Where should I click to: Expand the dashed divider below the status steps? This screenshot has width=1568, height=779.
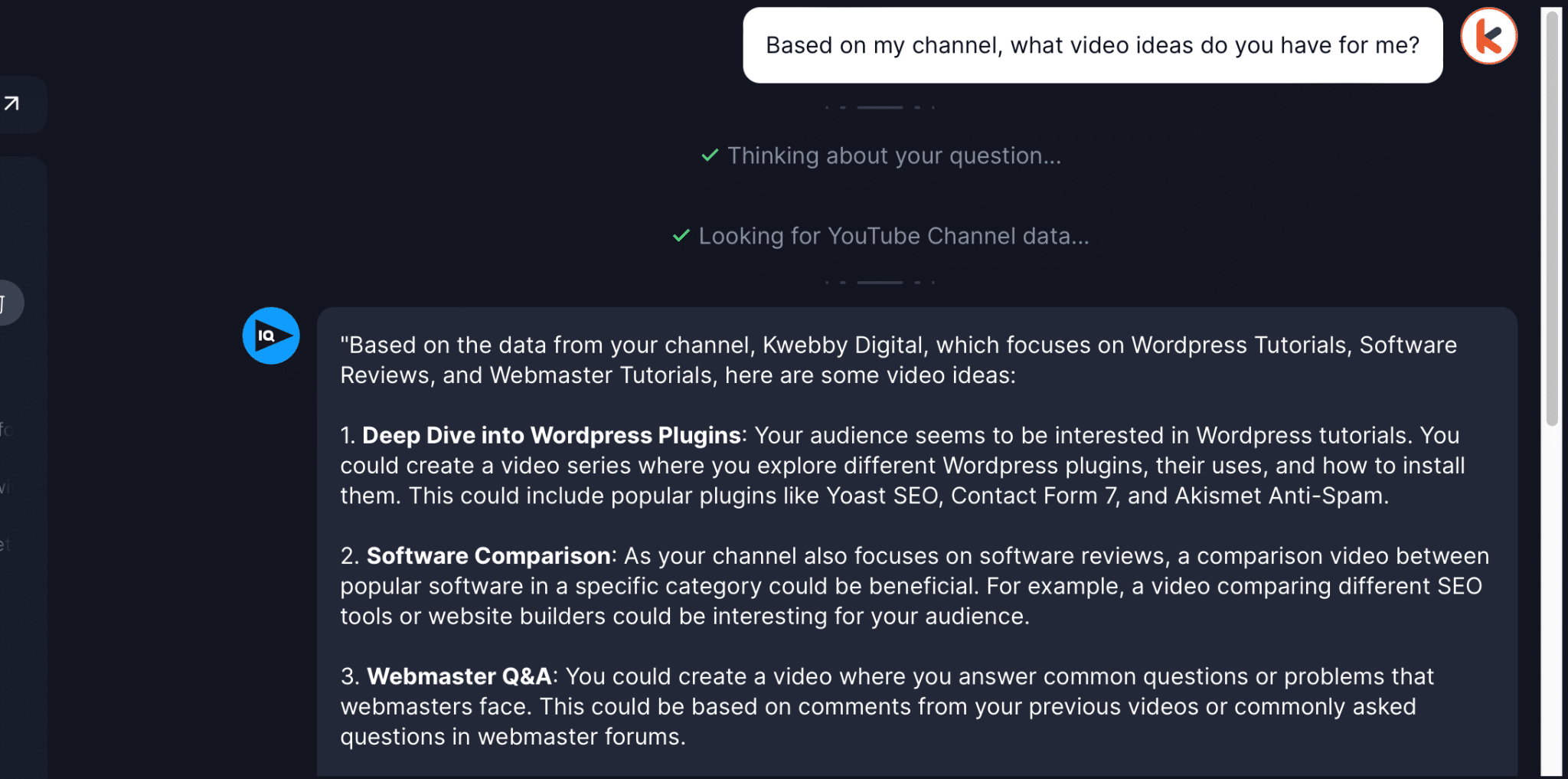click(x=879, y=282)
